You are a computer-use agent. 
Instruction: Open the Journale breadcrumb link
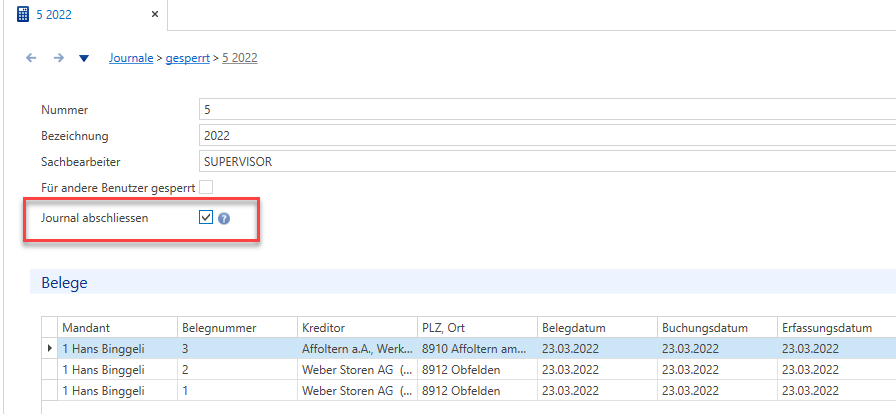click(x=131, y=58)
